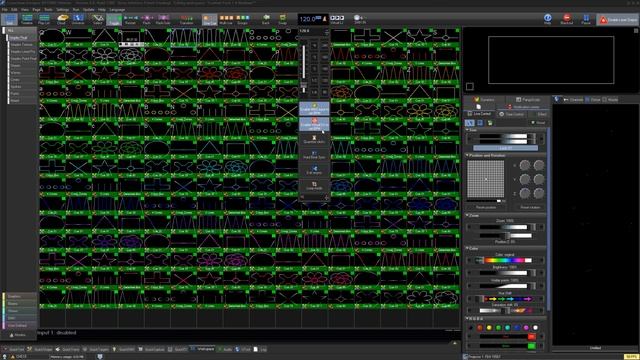640x360 pixels.
Task: Switch to the Workspace bottom tab
Action: 203,349
